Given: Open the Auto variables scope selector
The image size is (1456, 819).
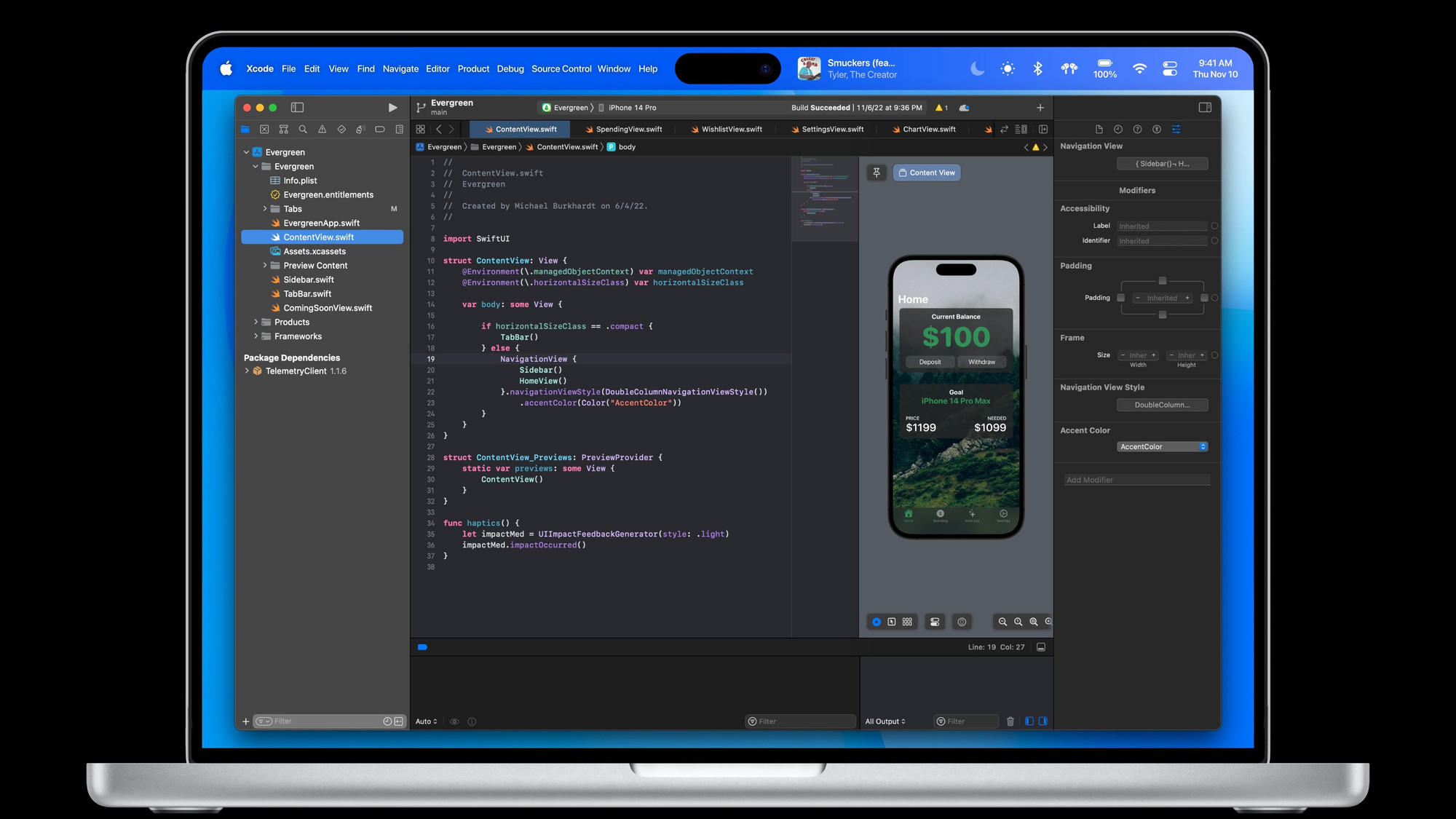Looking at the screenshot, I should tap(427, 721).
